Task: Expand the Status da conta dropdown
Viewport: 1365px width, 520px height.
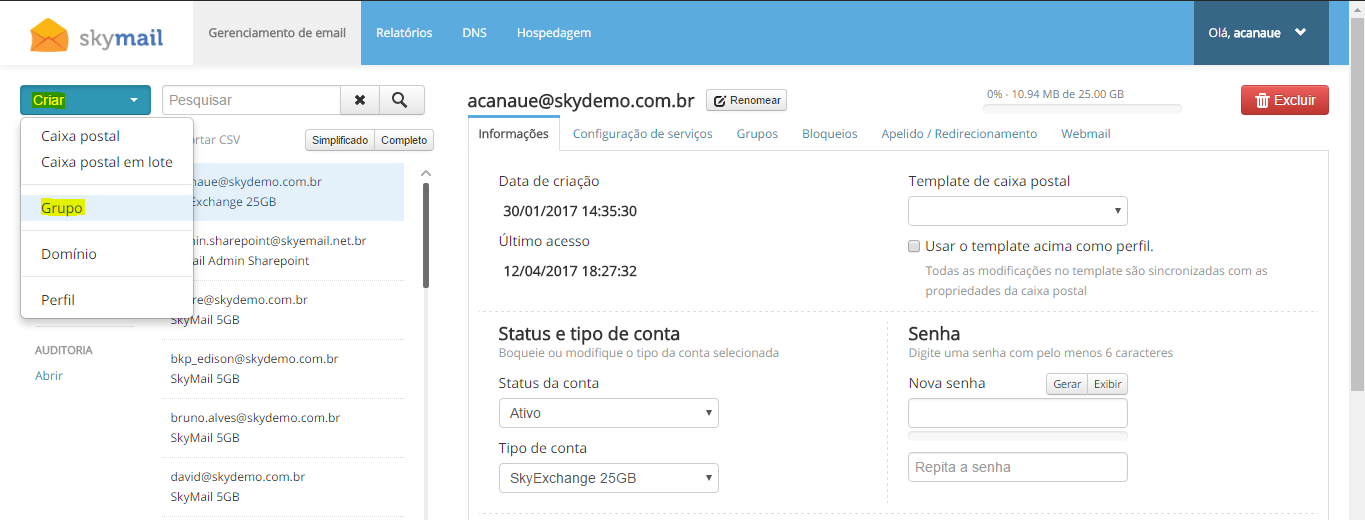Action: [x=608, y=413]
